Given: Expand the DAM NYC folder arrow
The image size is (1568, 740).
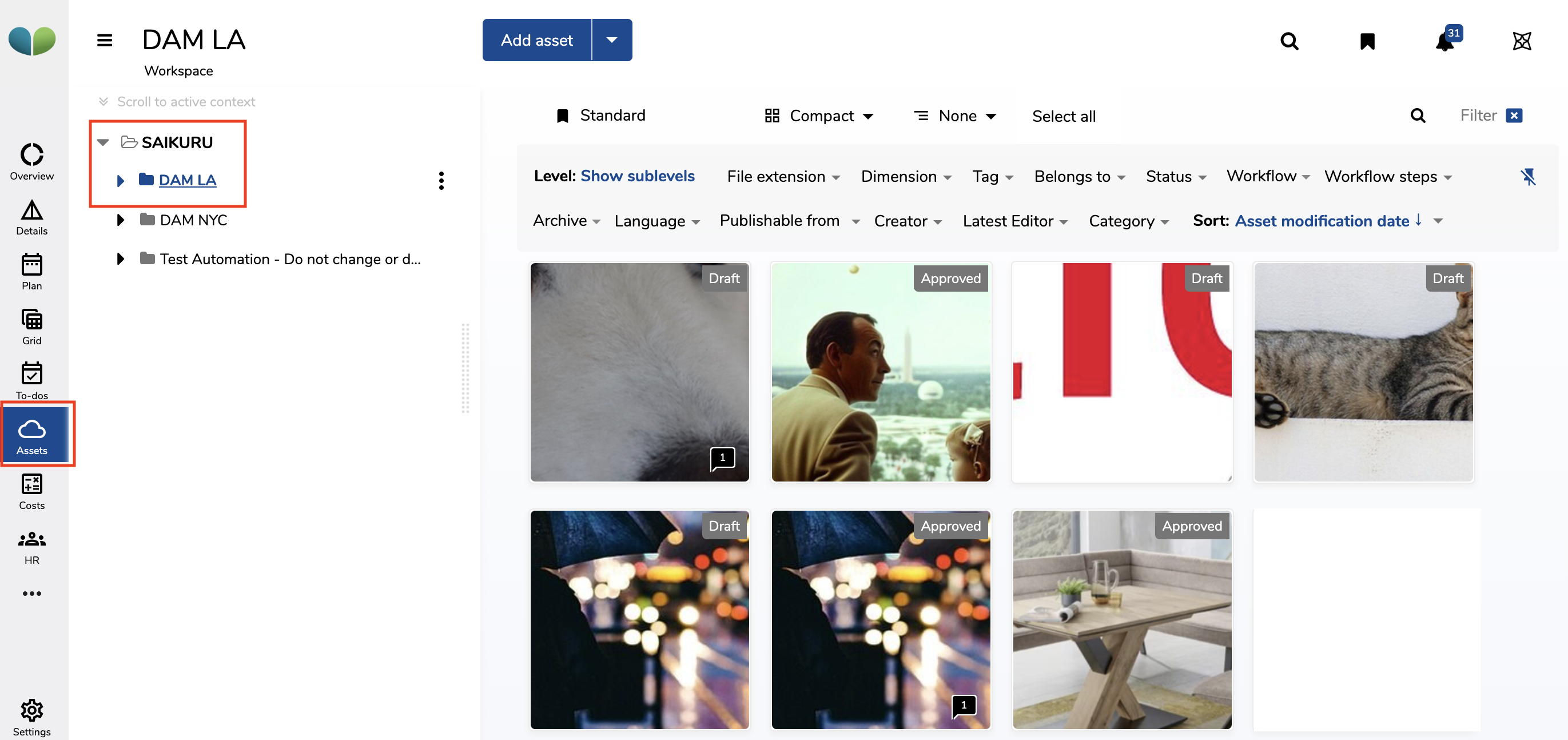Looking at the screenshot, I should coord(120,220).
